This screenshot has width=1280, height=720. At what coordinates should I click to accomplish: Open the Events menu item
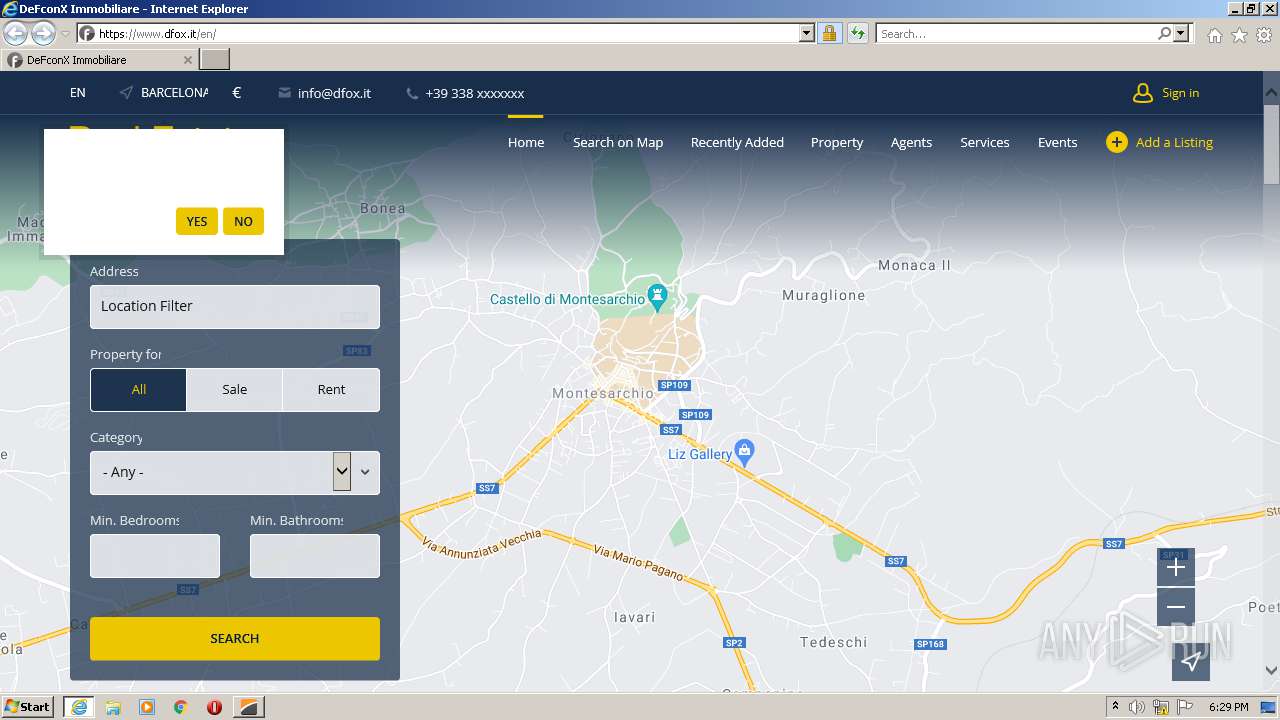click(x=1057, y=142)
